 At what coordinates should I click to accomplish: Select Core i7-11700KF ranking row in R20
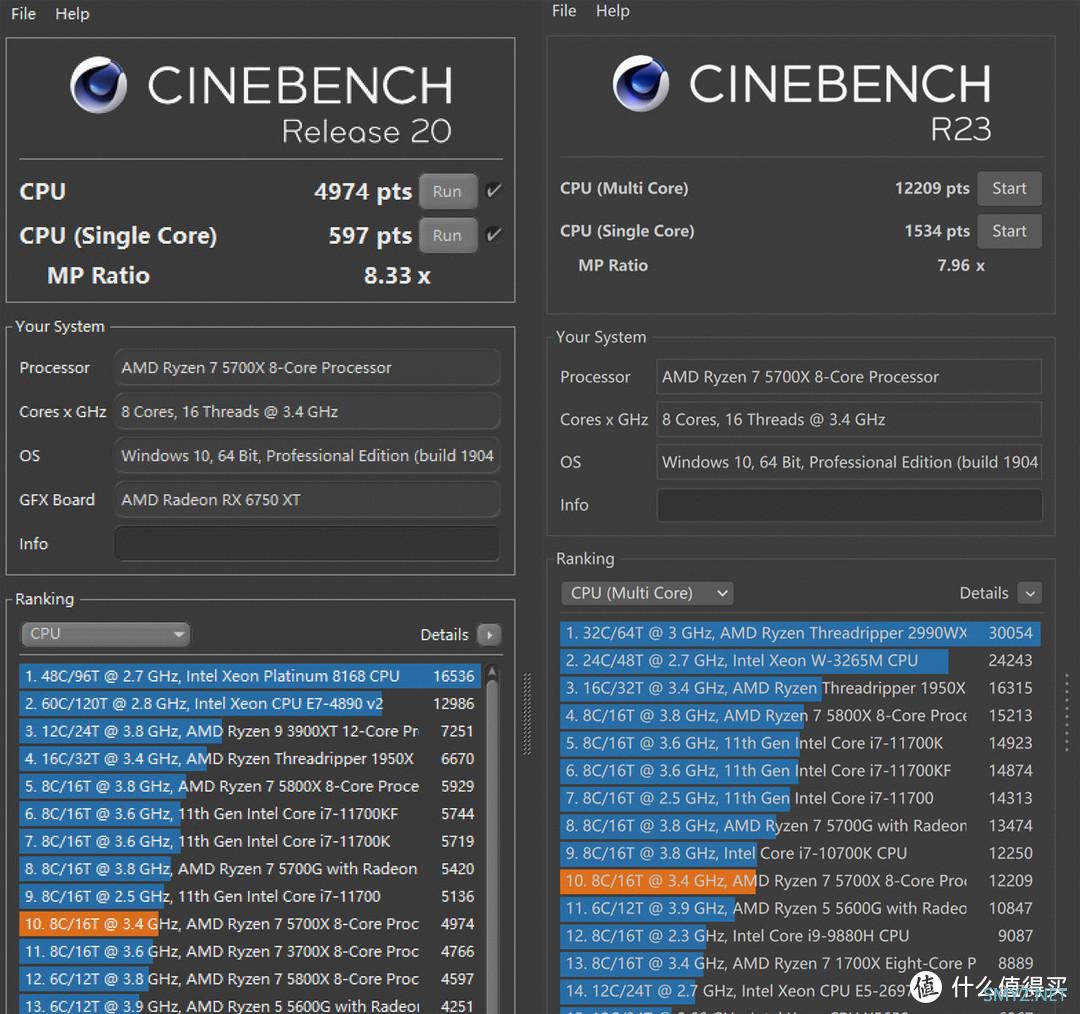pos(250,814)
